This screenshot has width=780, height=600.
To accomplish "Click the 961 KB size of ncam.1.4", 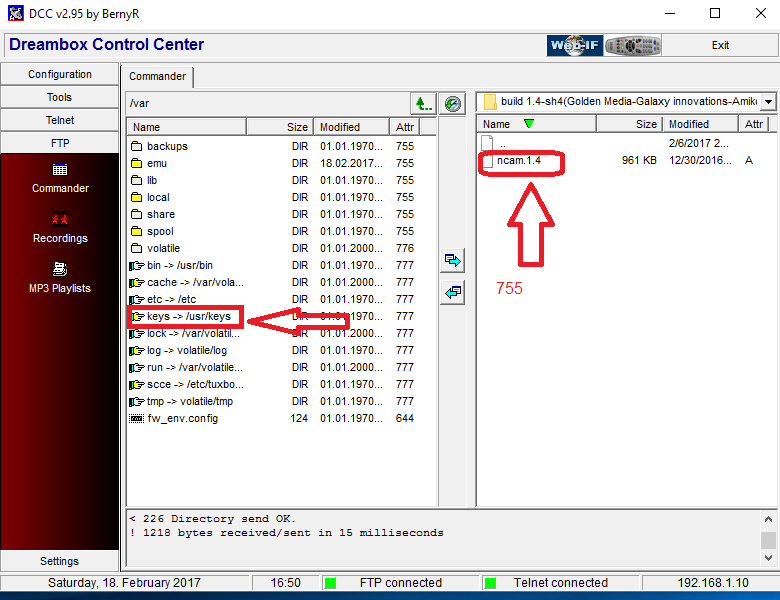I will click(639, 160).
